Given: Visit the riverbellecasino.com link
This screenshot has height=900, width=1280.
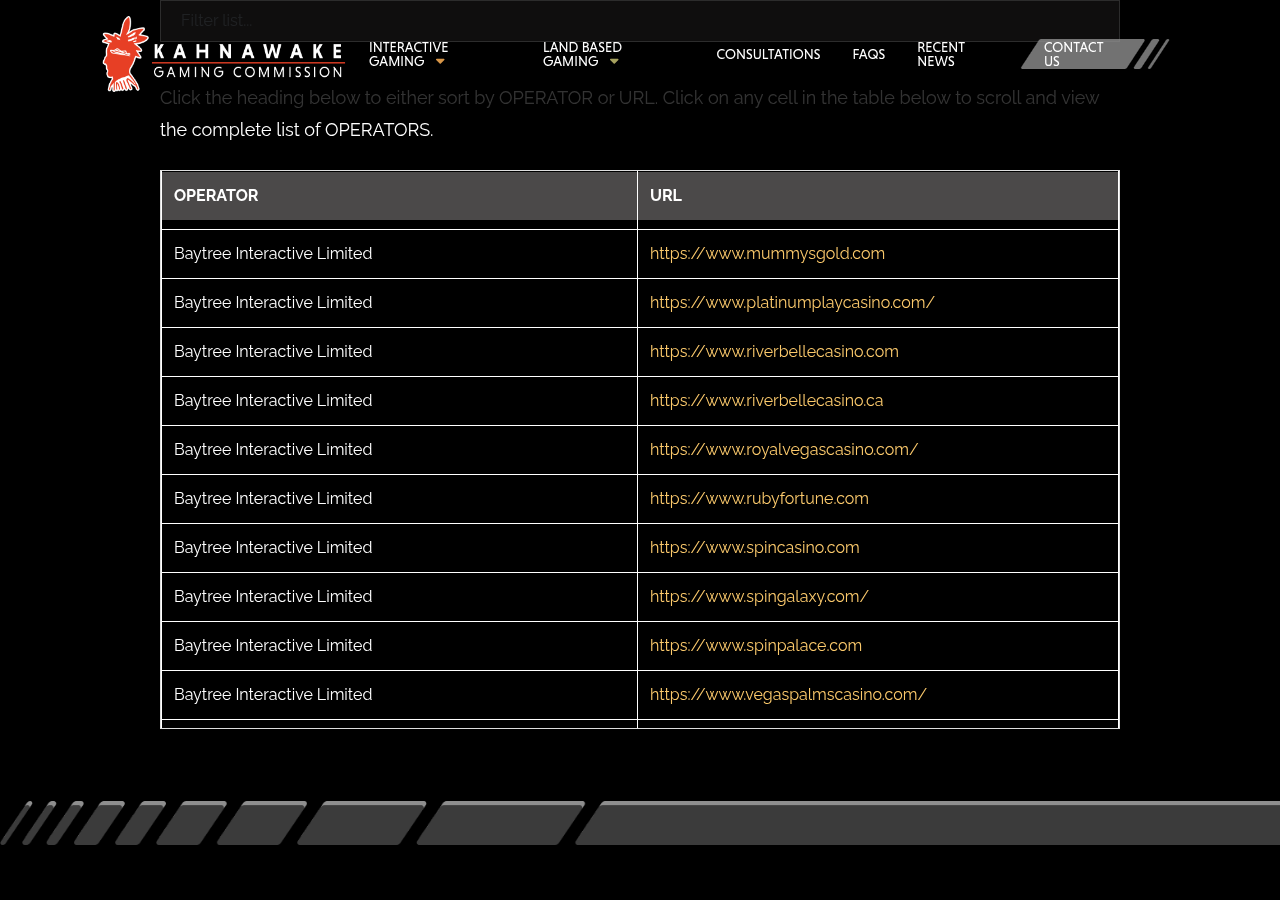Looking at the screenshot, I should tap(774, 352).
